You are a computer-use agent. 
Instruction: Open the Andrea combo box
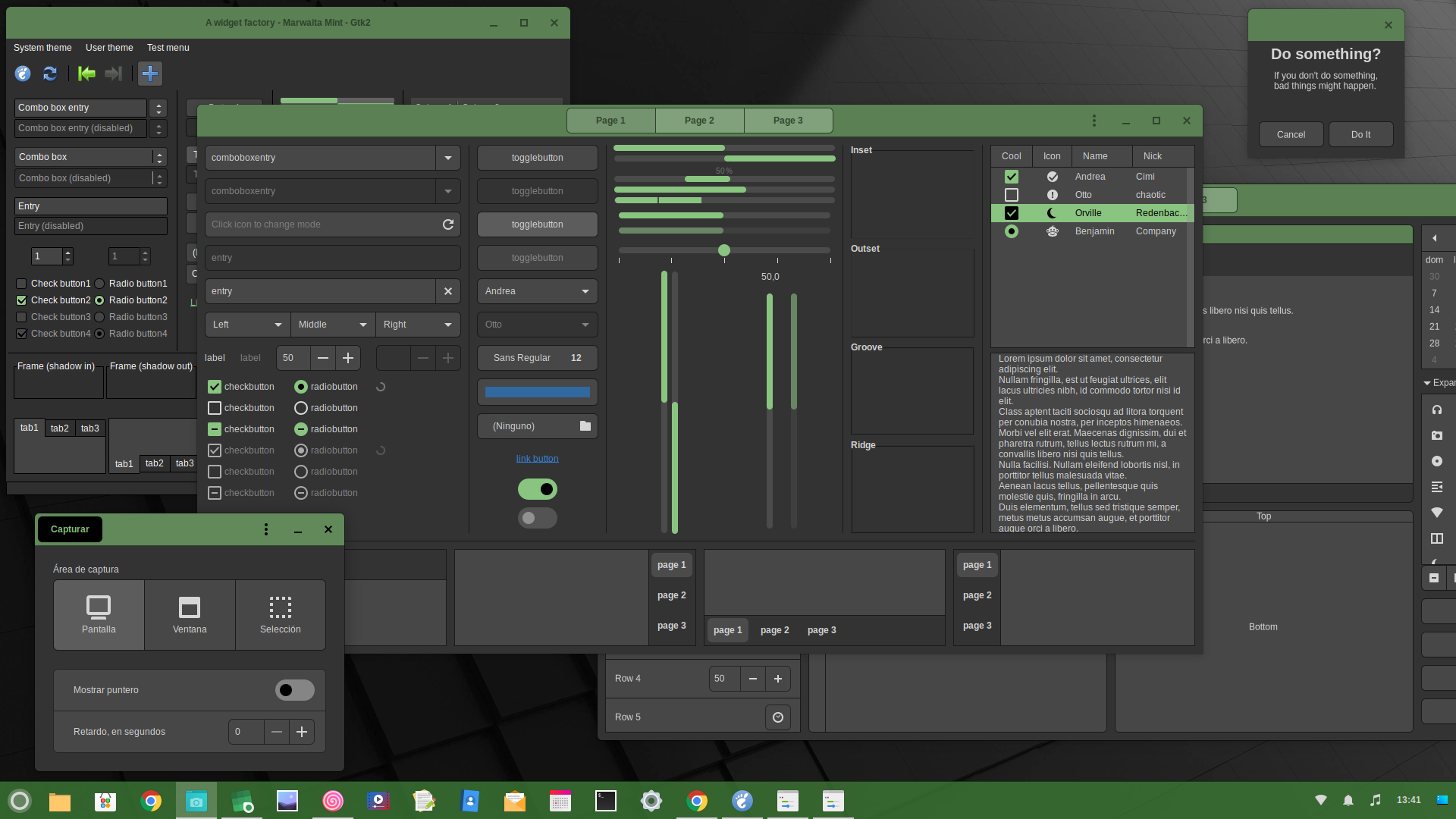click(537, 291)
